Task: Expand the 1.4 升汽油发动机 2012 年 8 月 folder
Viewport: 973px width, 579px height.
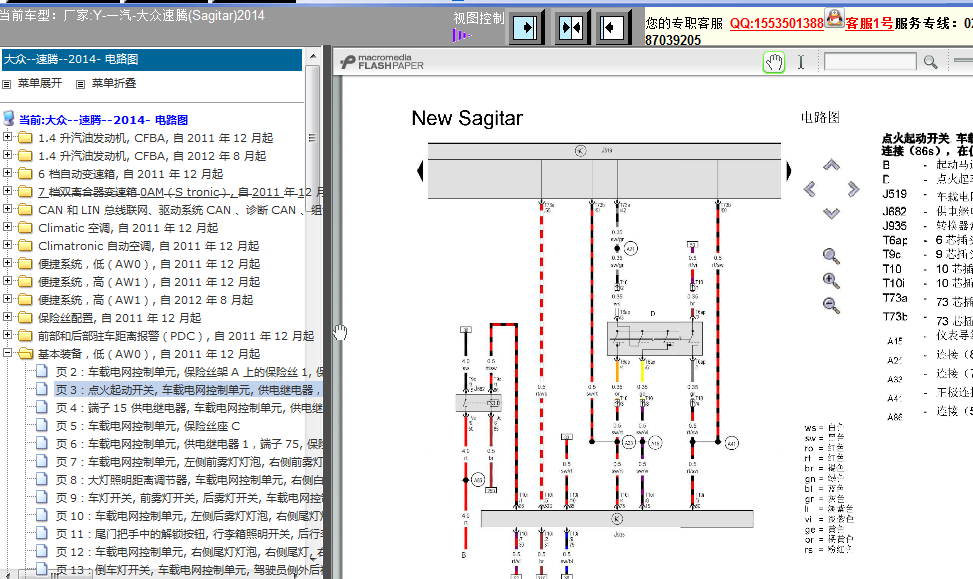Action: [7, 155]
